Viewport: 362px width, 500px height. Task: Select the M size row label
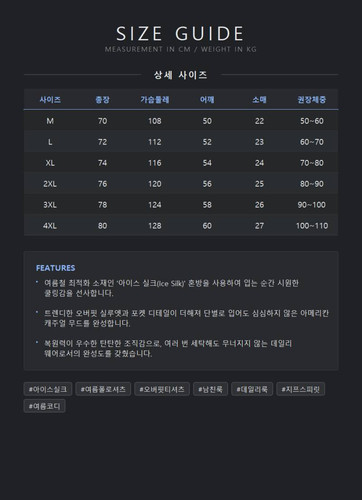50,121
